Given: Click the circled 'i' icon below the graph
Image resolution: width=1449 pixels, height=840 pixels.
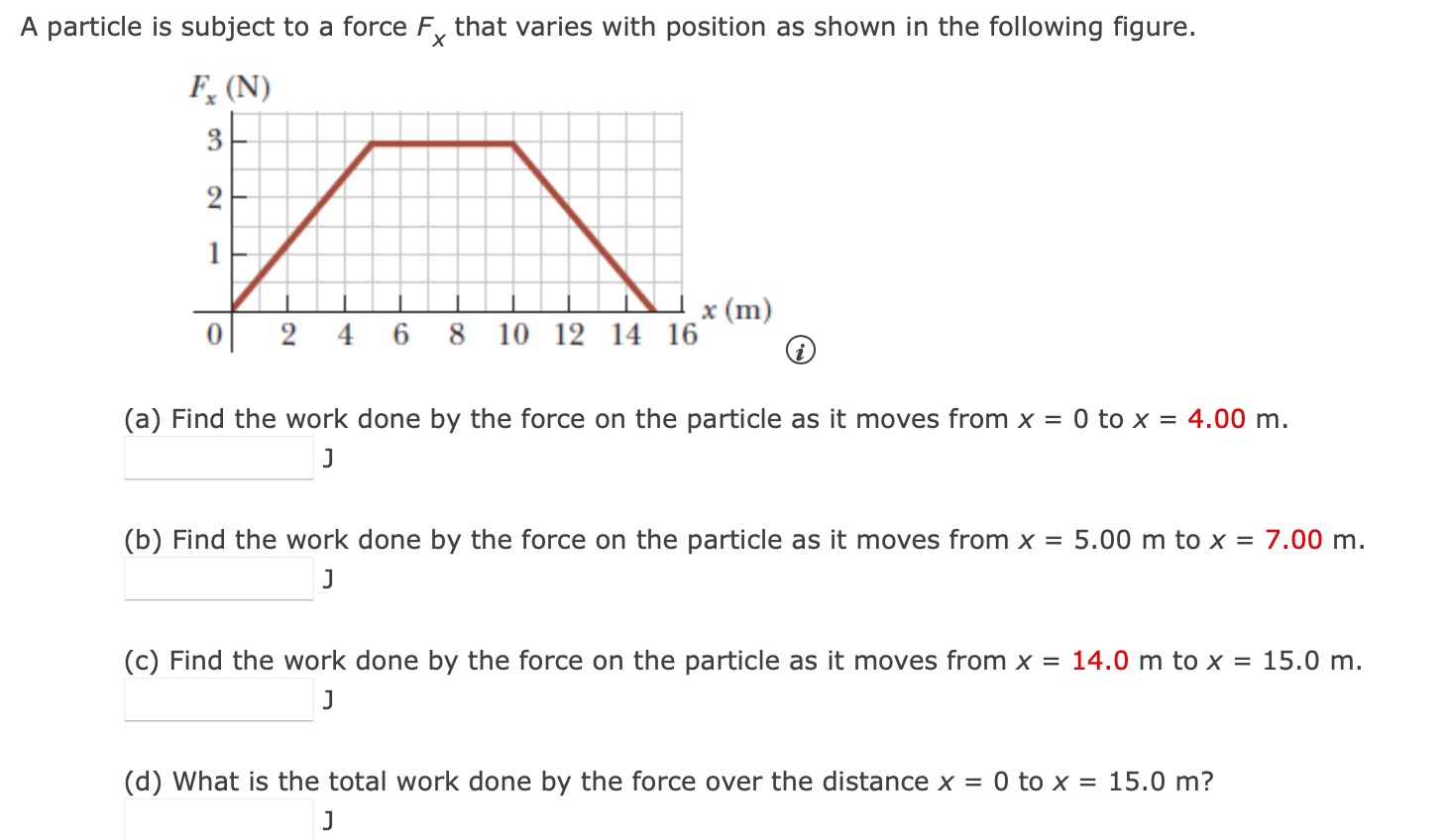Looking at the screenshot, I should pyautogui.click(x=801, y=350).
